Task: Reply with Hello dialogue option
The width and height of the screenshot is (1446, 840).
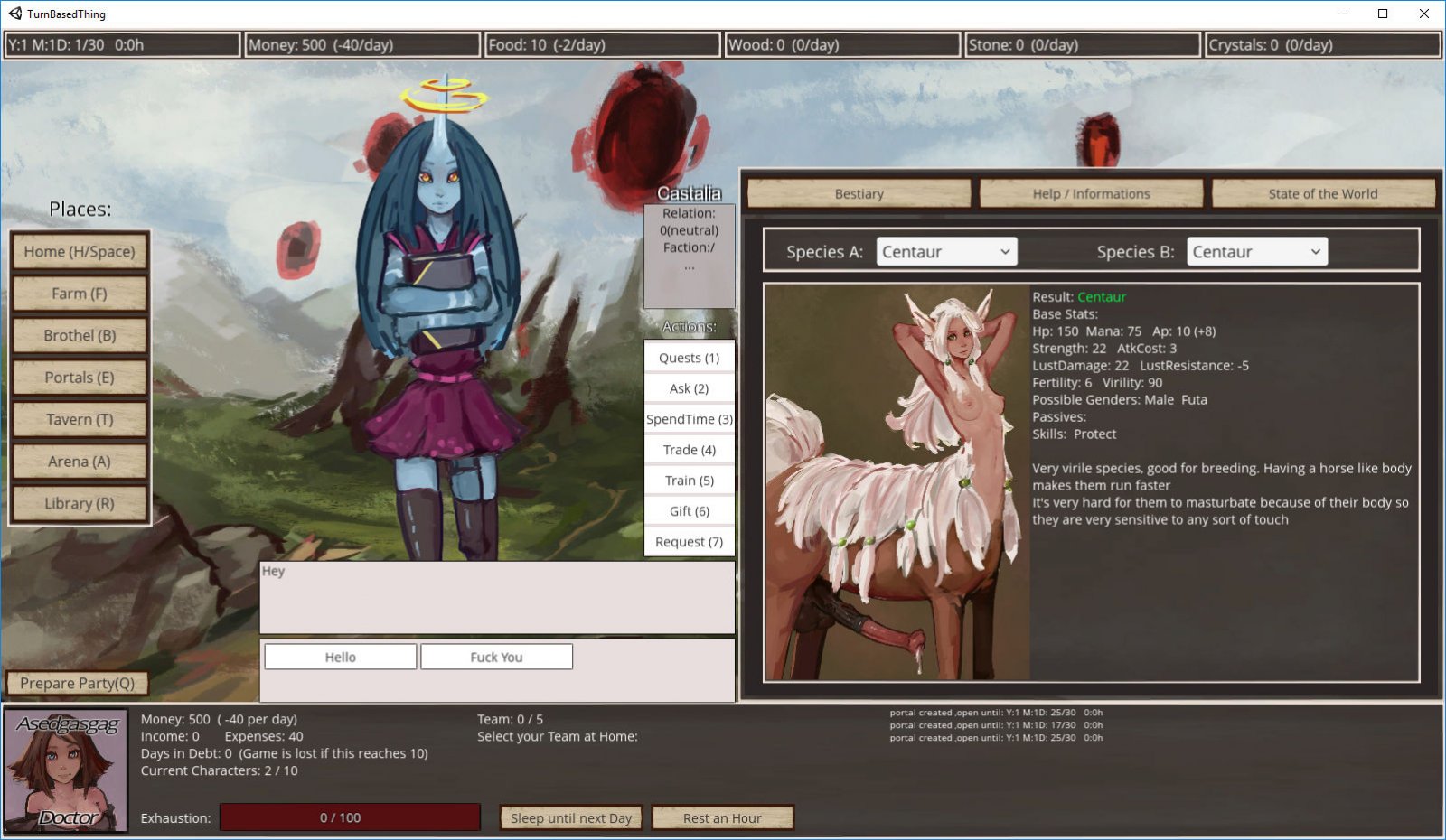Action: pos(341,657)
